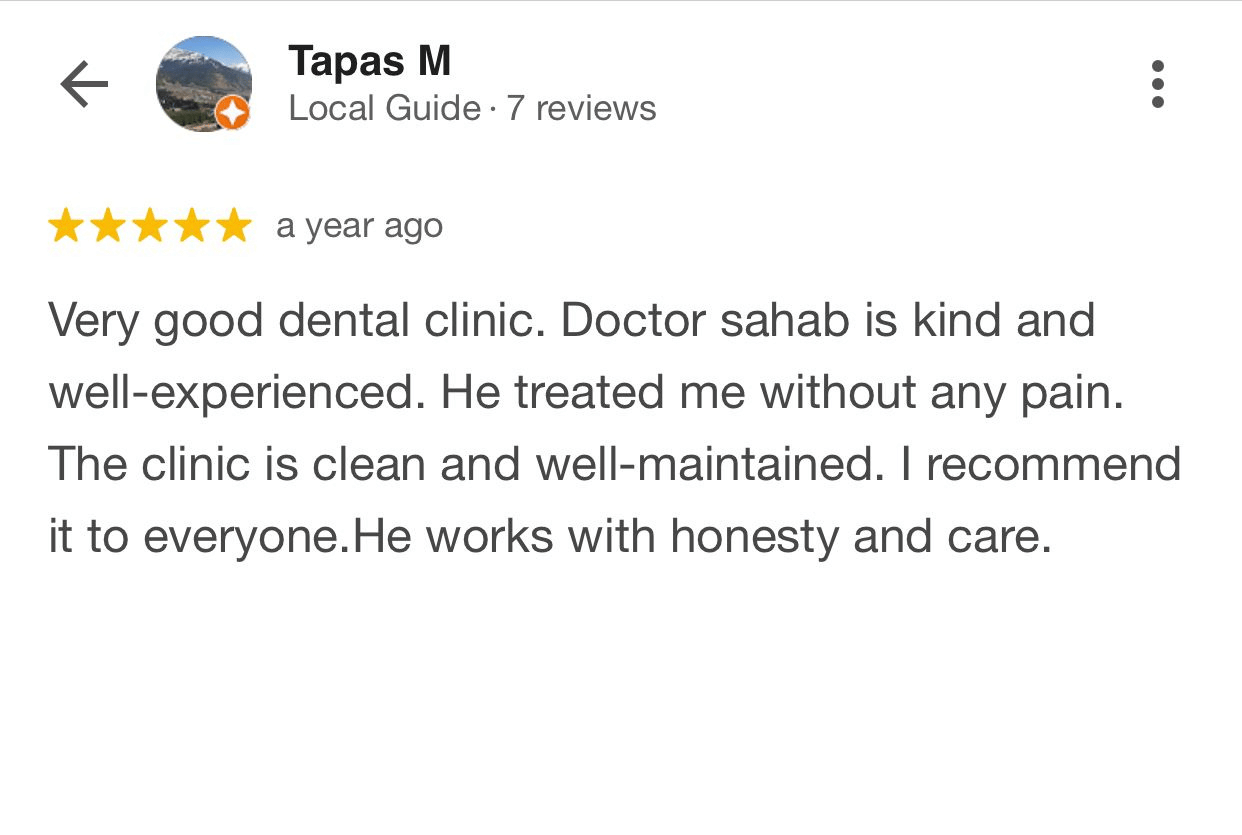Screen dimensions: 1242x835
Task: Click the fourth yellow rating star
Action: [x=191, y=226]
